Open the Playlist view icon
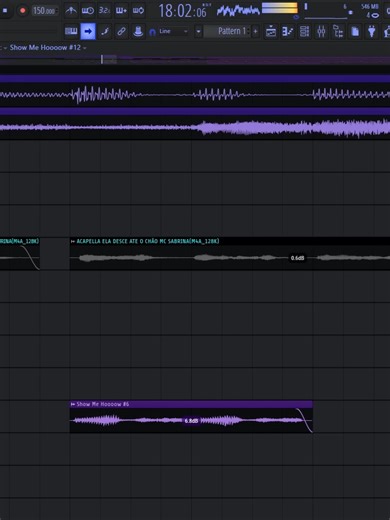Screen dimensions: 390x520 (271, 32)
